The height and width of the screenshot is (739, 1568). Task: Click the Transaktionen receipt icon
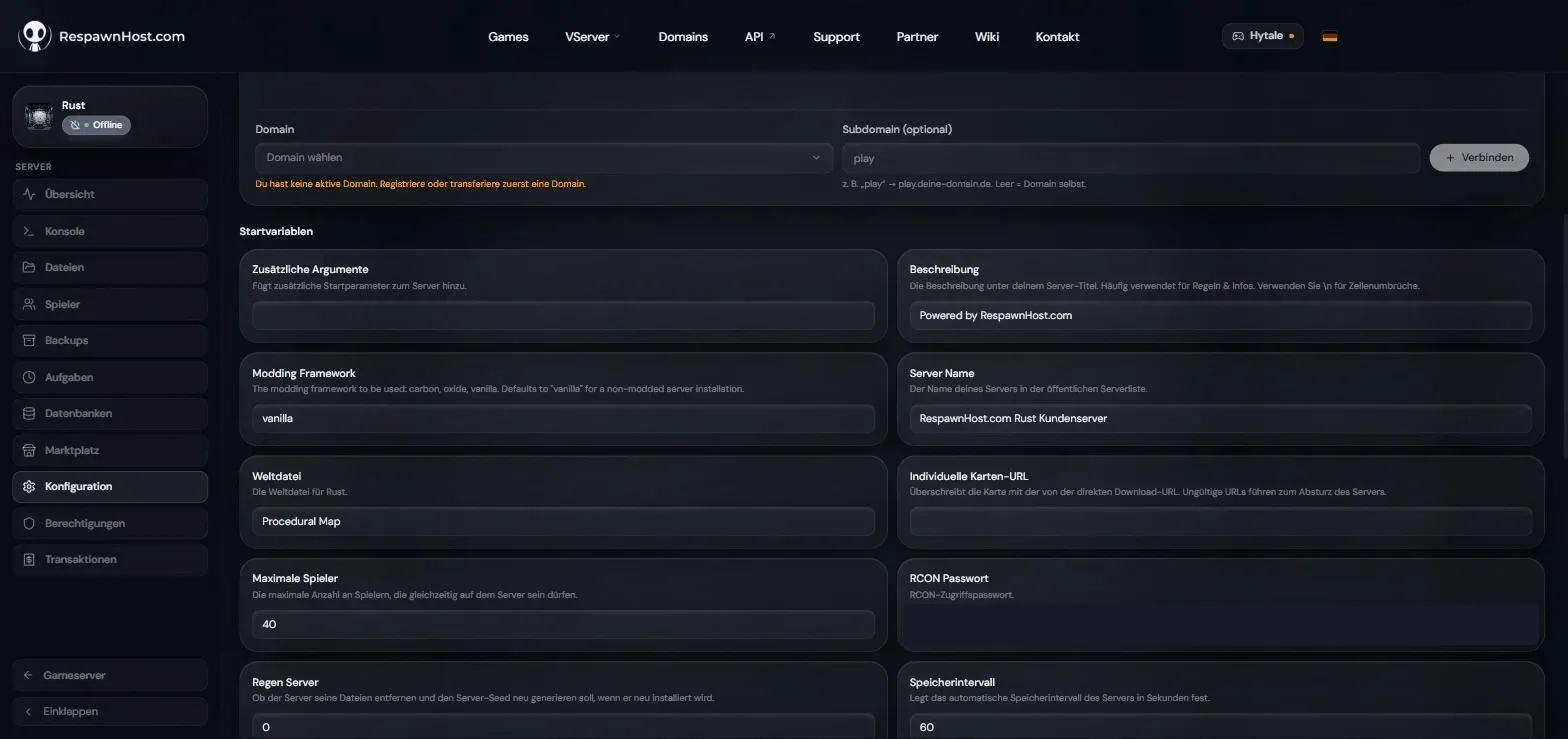tap(29, 559)
